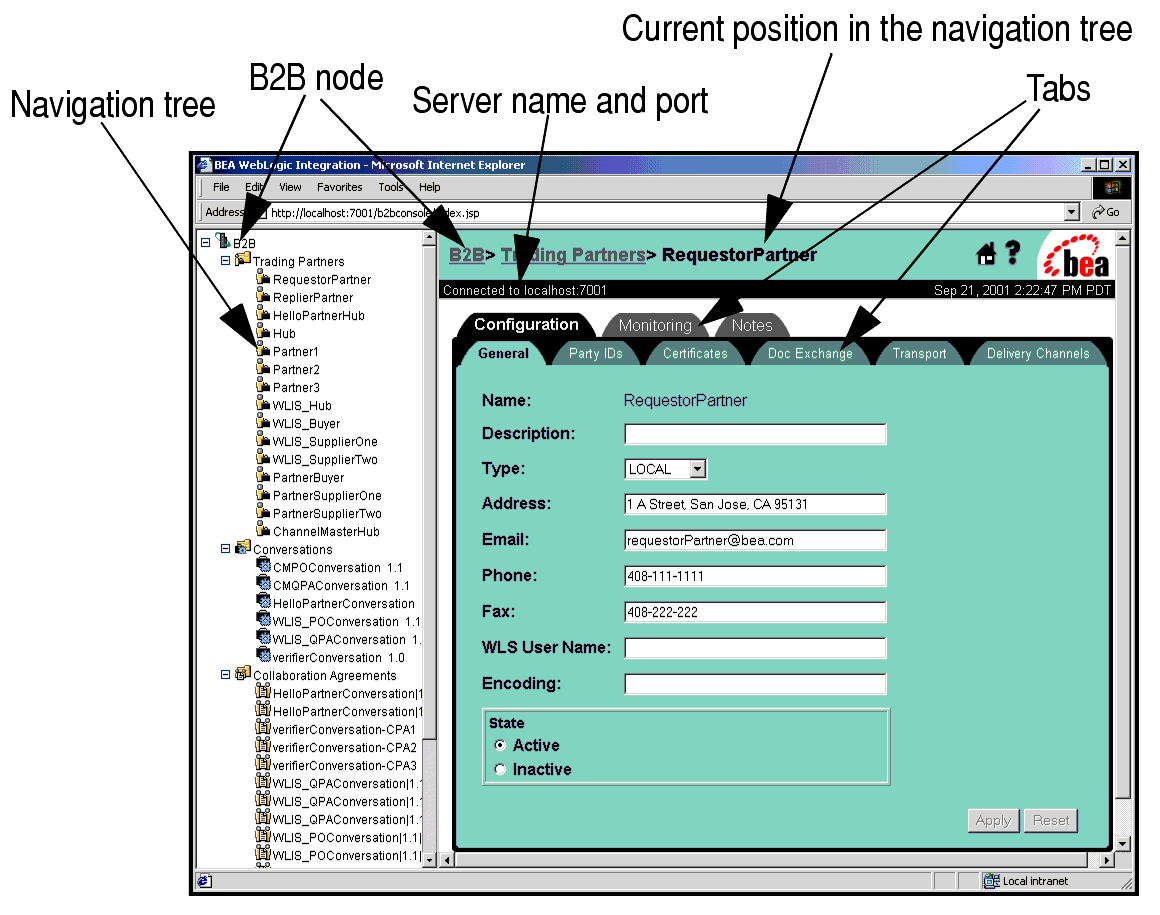Screen dimensions: 1160x915
Task: Click the partner icon next to RequestorPartner
Action: [263, 277]
